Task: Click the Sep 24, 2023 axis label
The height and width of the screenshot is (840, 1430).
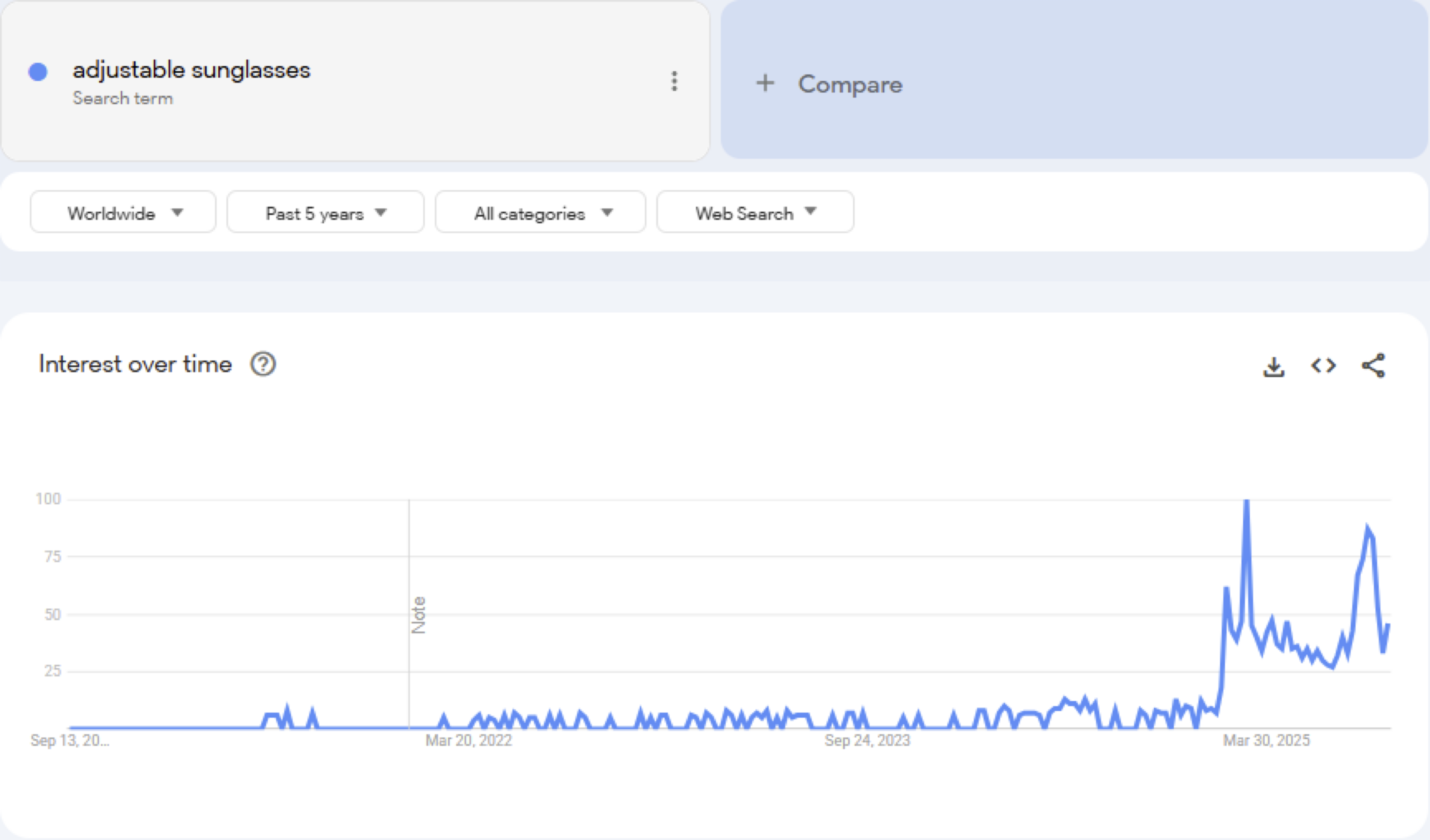Action: (867, 740)
